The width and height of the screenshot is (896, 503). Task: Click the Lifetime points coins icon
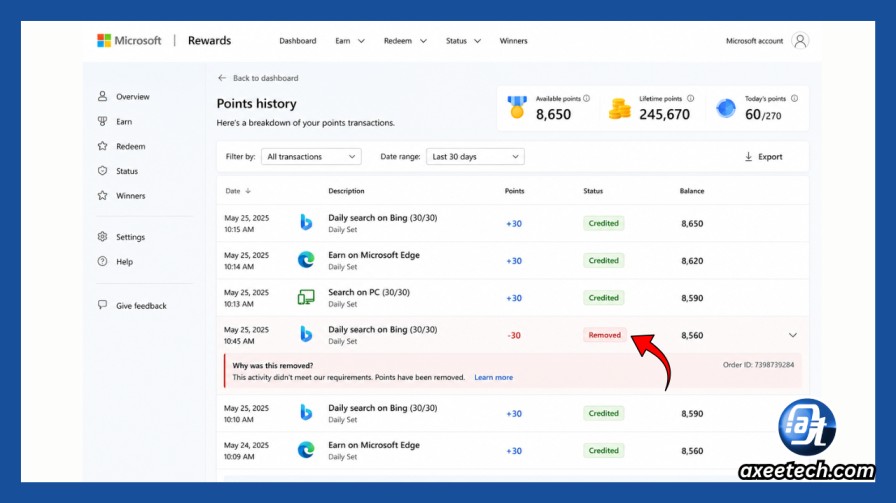coord(619,108)
